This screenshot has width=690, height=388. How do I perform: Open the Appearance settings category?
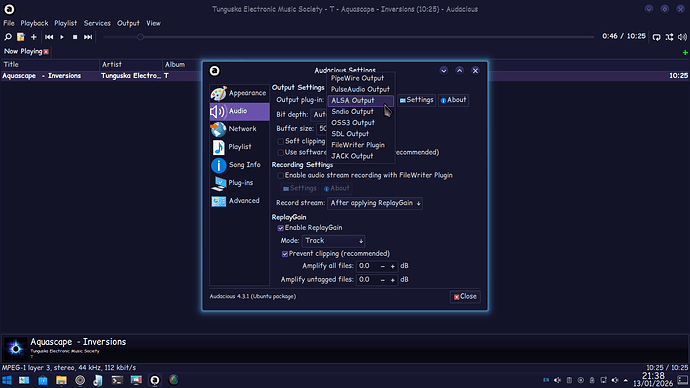point(239,93)
